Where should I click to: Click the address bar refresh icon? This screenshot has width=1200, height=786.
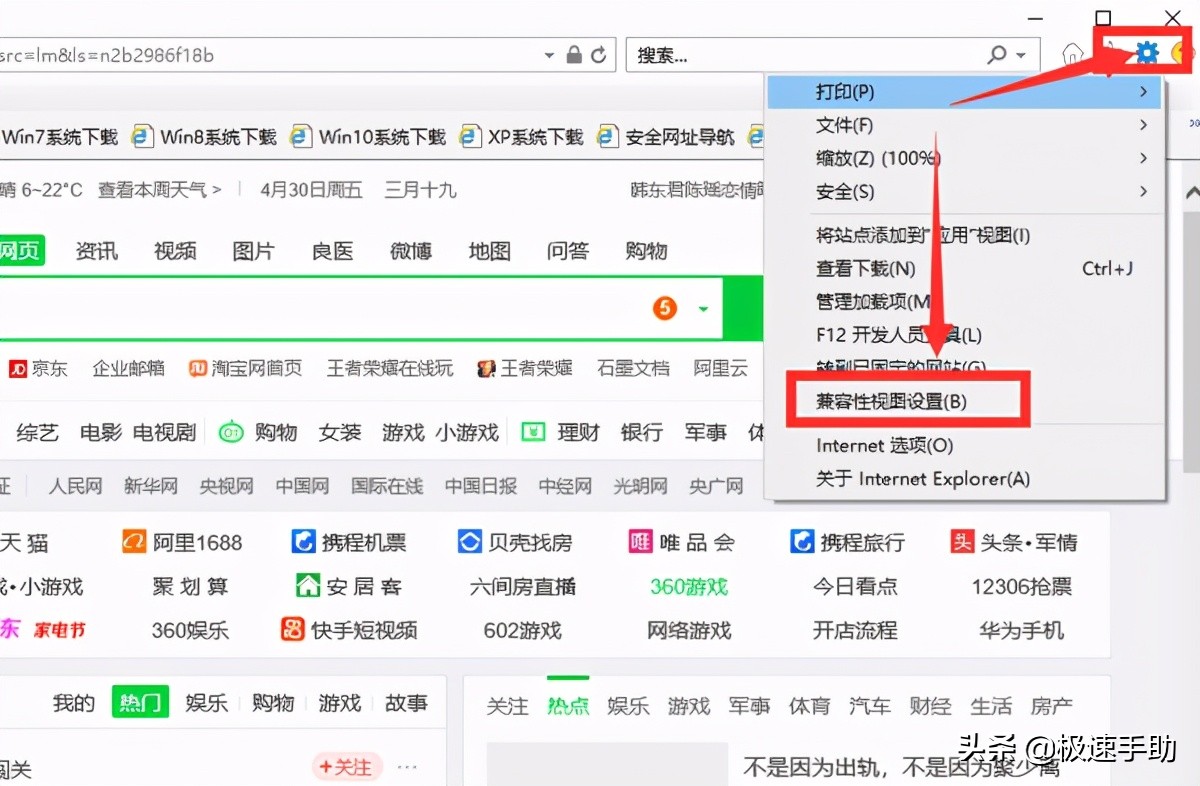point(599,55)
